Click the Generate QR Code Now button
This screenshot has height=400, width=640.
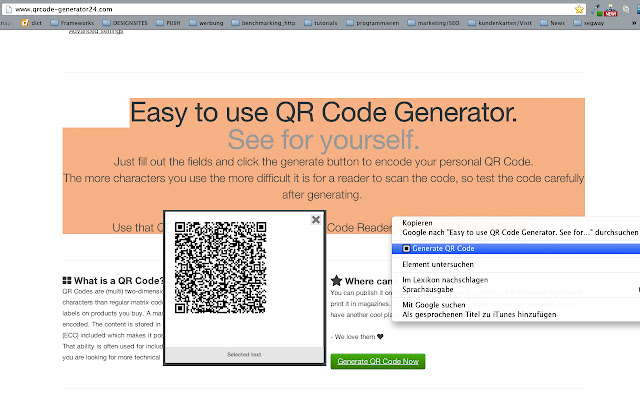click(x=378, y=361)
